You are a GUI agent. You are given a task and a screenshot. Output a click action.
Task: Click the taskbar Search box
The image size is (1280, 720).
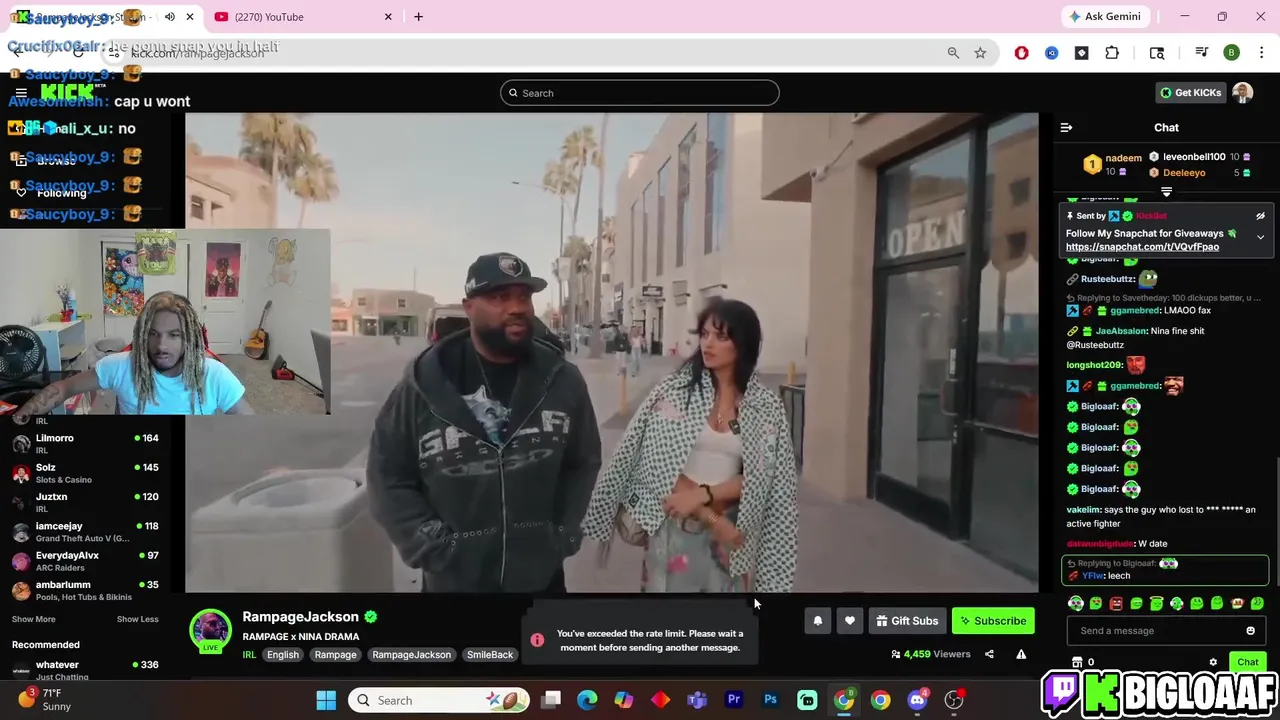tap(440, 700)
